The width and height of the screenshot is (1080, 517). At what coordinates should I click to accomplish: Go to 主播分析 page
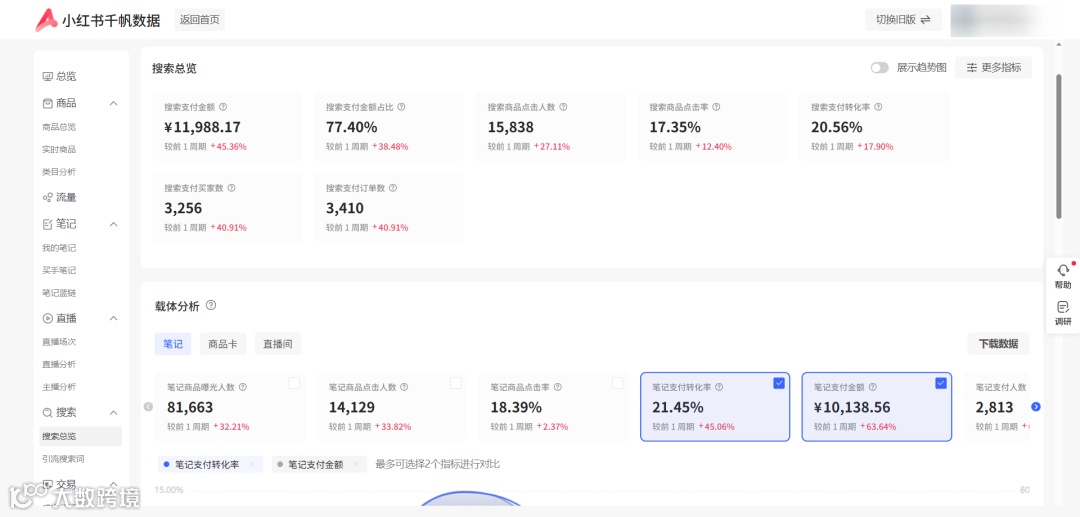coord(59,386)
